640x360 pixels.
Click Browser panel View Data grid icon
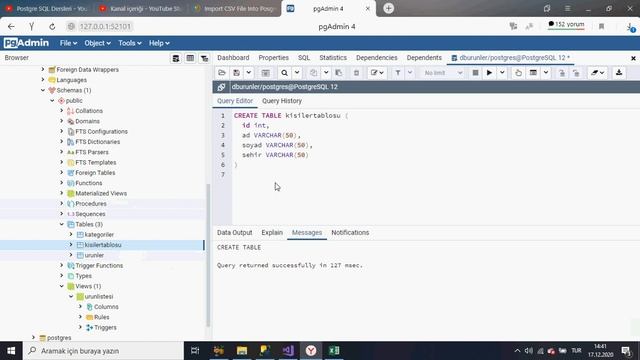click(x=190, y=58)
